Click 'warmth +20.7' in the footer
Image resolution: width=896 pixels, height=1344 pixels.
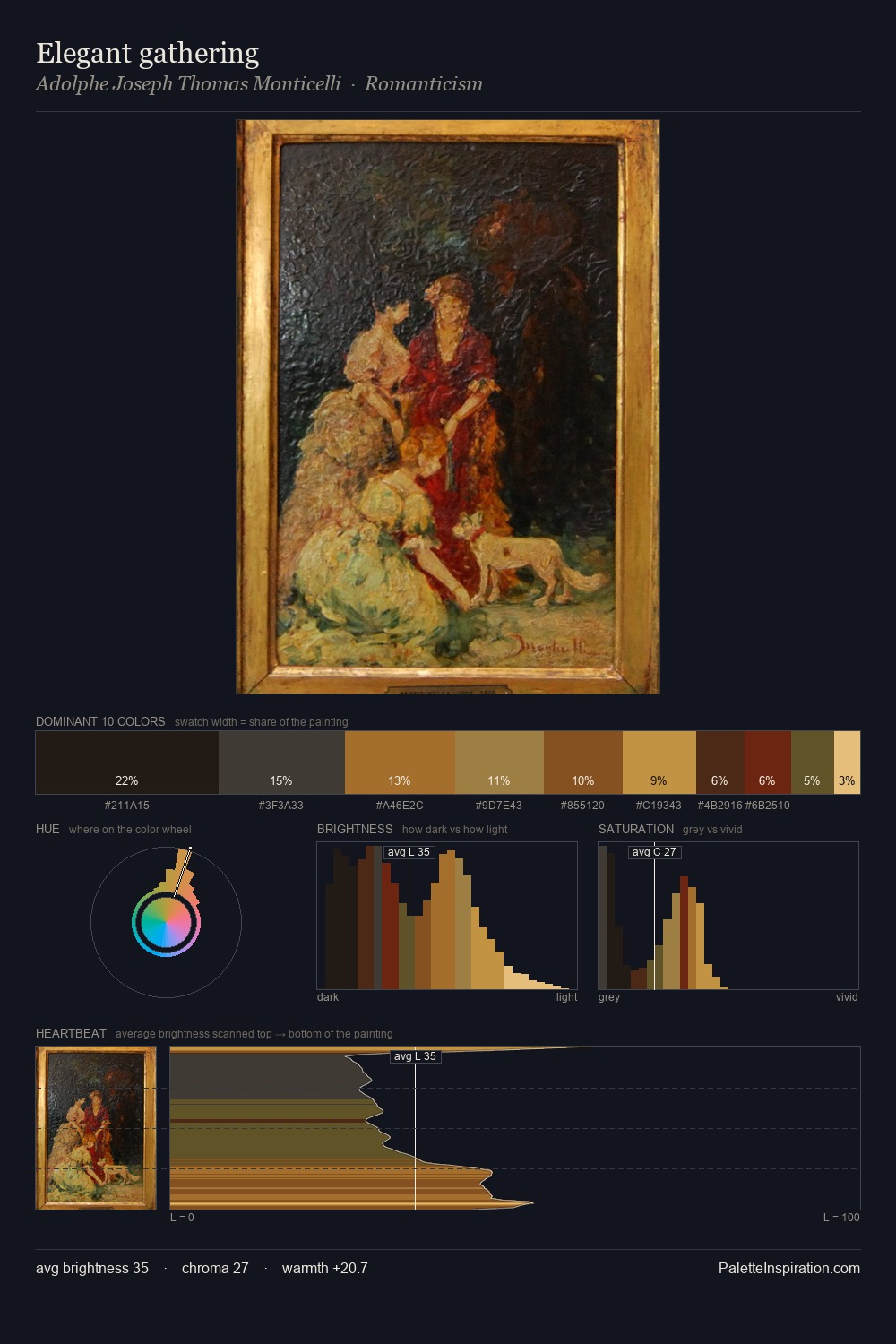[x=325, y=1268]
